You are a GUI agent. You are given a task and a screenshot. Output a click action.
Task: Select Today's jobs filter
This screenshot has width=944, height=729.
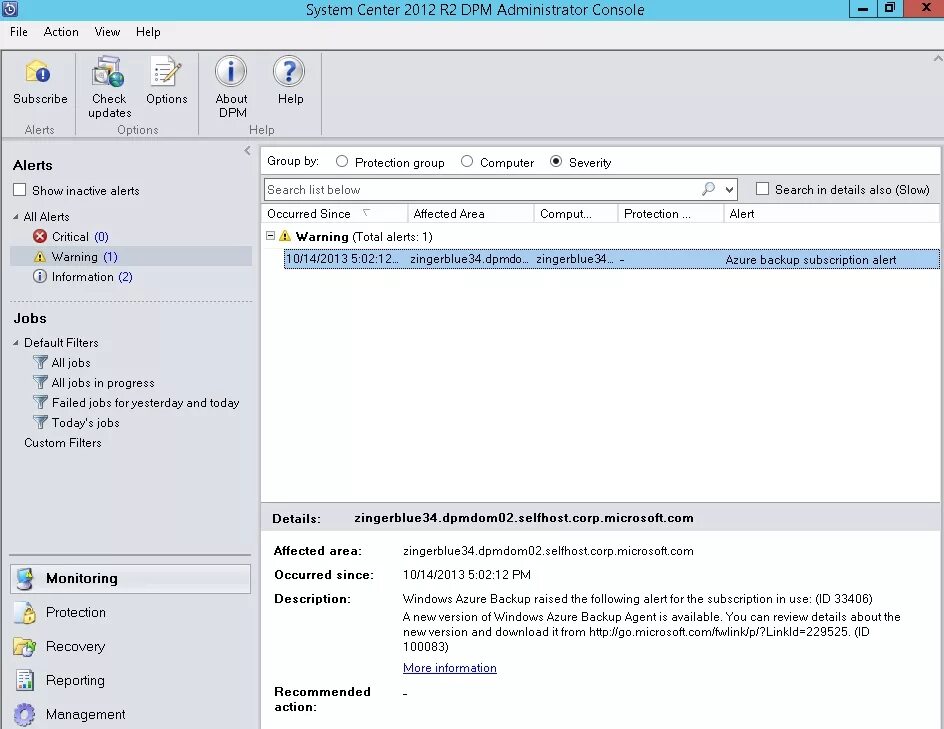tap(85, 423)
